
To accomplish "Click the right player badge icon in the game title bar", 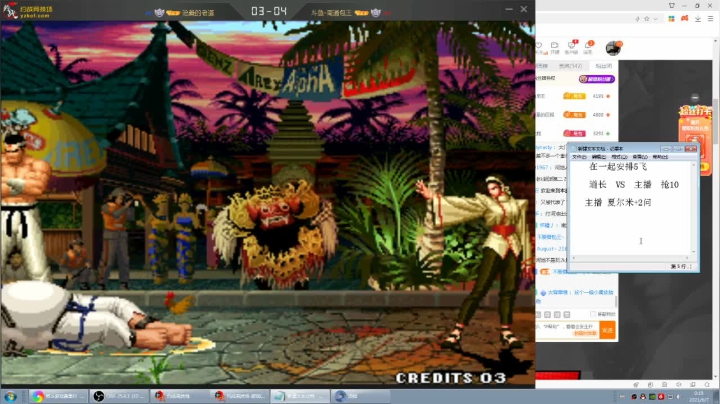I will tap(376, 13).
